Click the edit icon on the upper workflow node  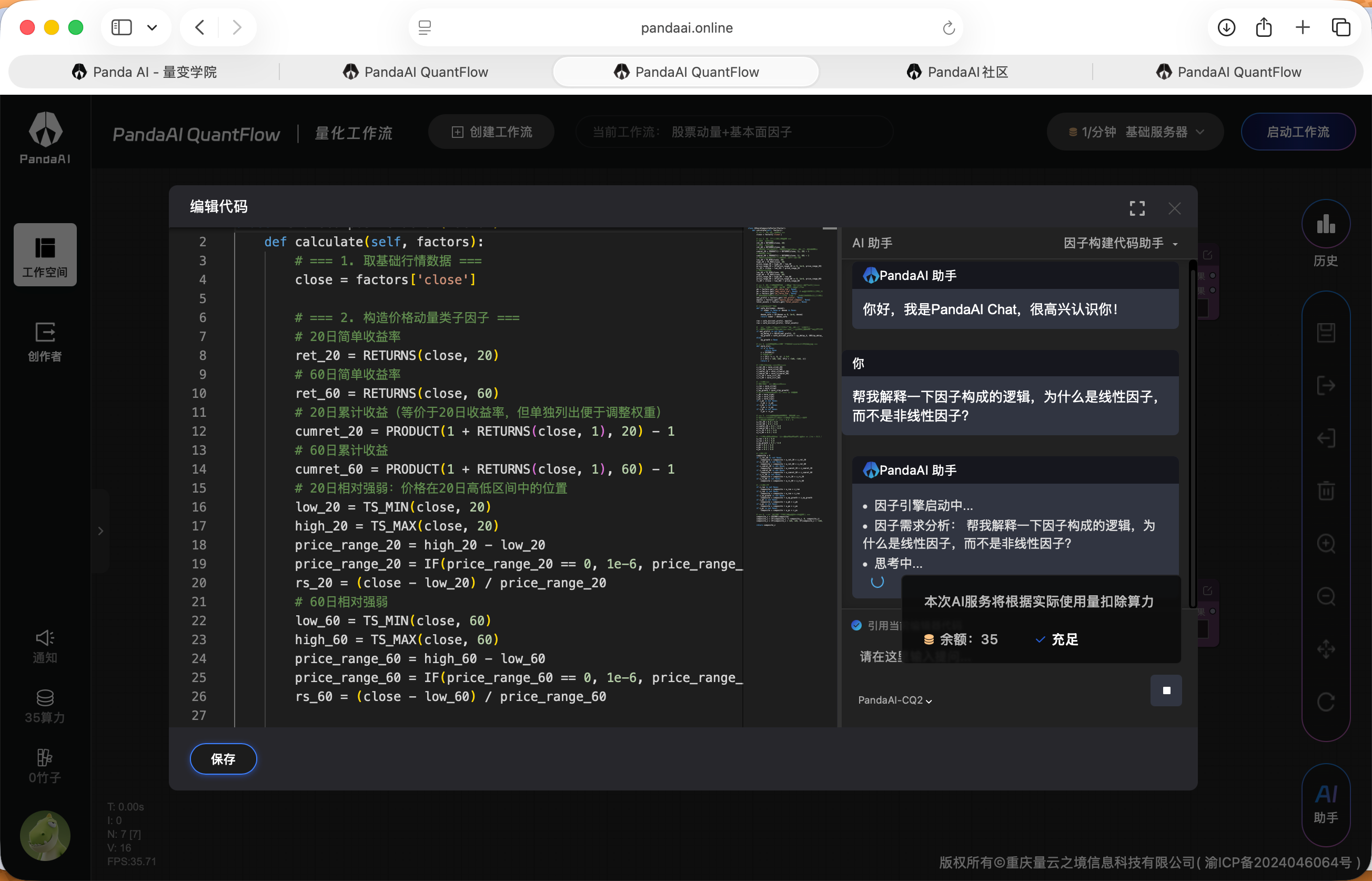click(1207, 255)
